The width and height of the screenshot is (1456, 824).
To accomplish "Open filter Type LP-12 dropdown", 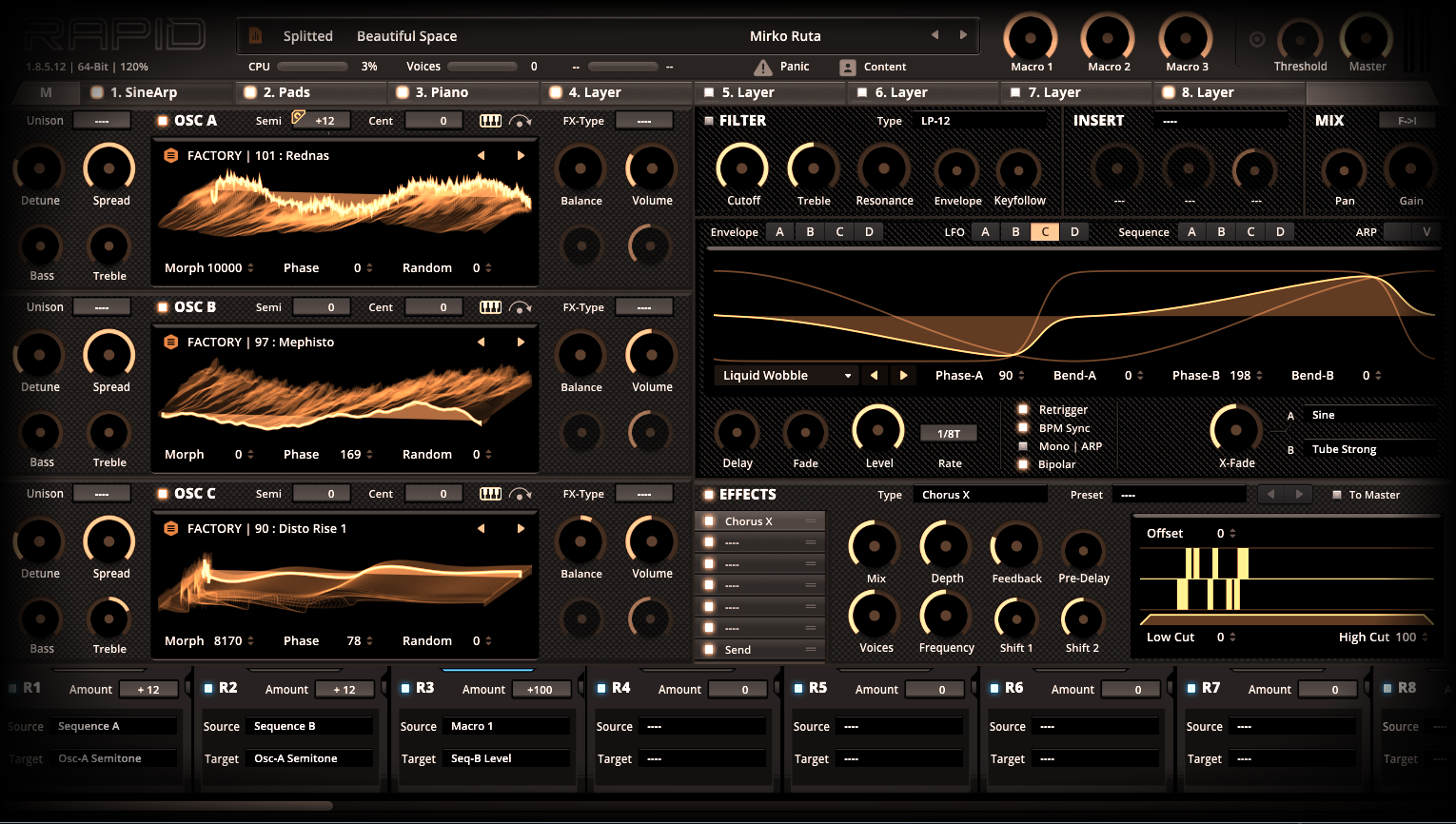I will pyautogui.click(x=981, y=121).
